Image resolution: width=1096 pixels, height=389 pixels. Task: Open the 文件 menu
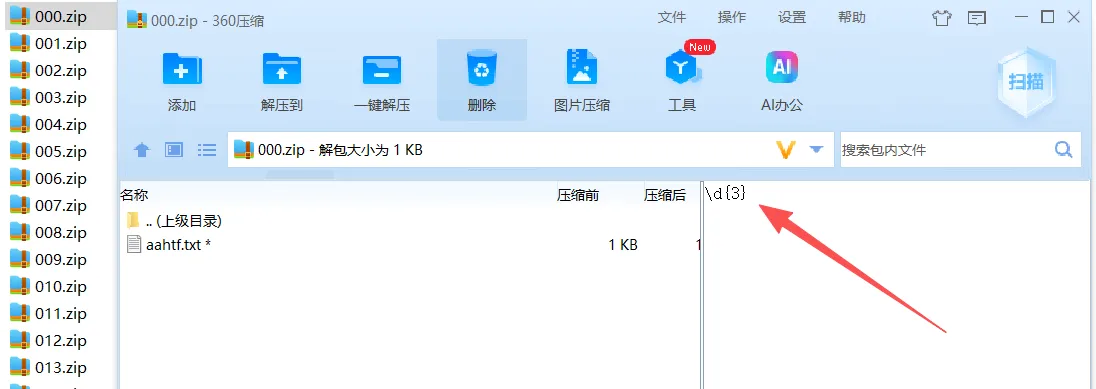pyautogui.click(x=672, y=18)
